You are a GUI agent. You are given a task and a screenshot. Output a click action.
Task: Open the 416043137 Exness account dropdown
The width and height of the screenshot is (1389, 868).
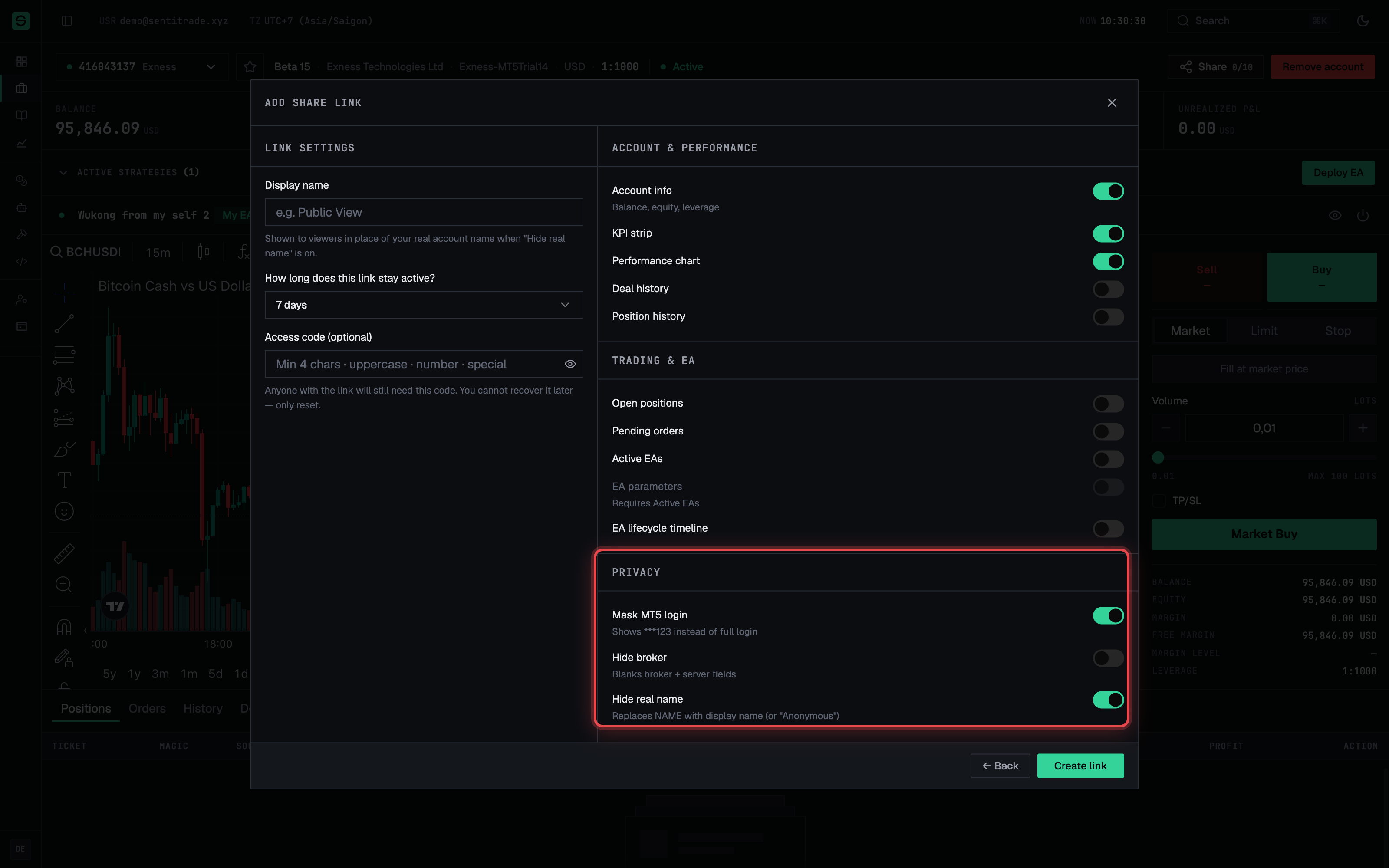pyautogui.click(x=142, y=66)
